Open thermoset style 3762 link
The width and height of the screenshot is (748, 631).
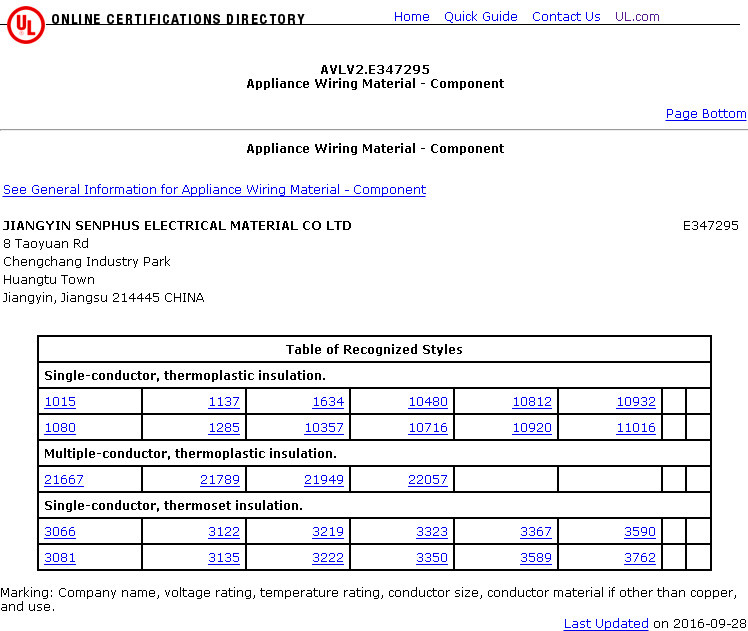pos(640,558)
